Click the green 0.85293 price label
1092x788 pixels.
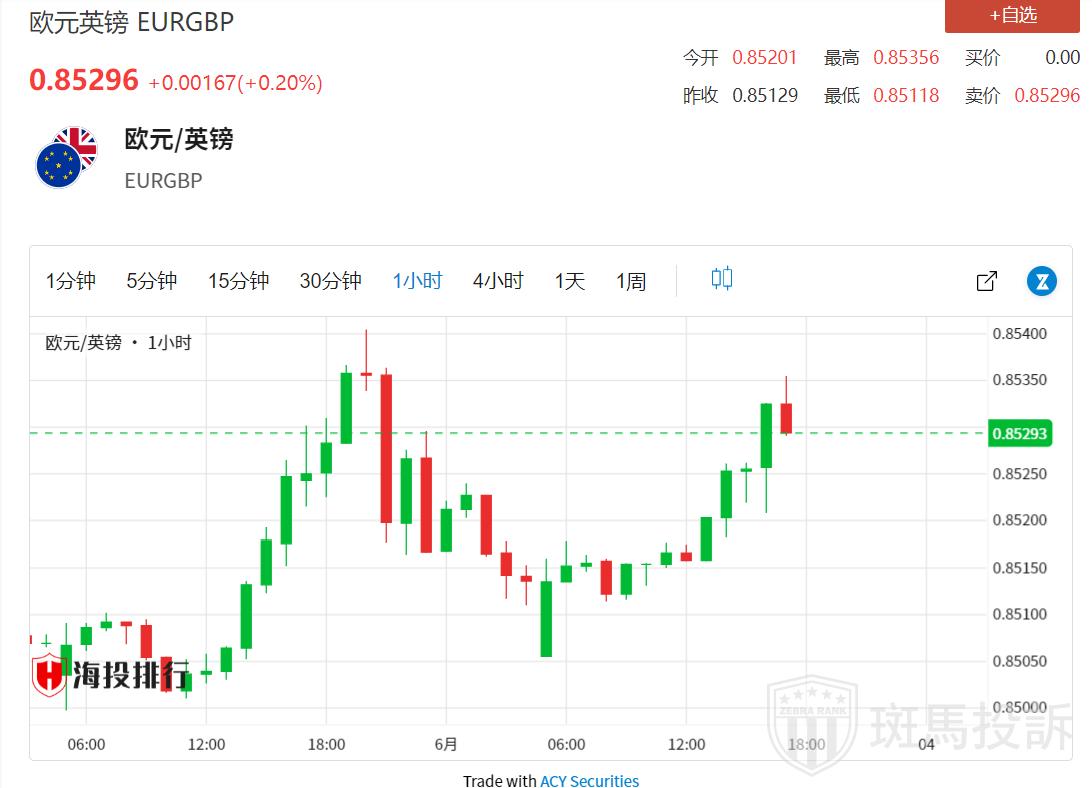[x=1018, y=434]
